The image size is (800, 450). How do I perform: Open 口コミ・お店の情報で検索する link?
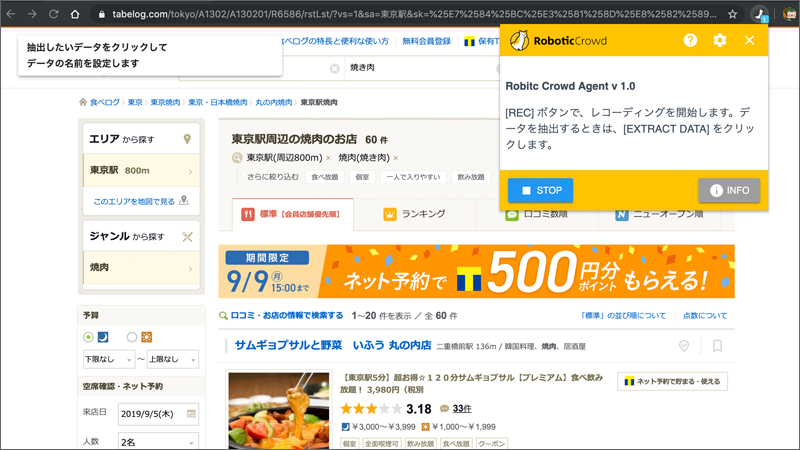point(287,316)
